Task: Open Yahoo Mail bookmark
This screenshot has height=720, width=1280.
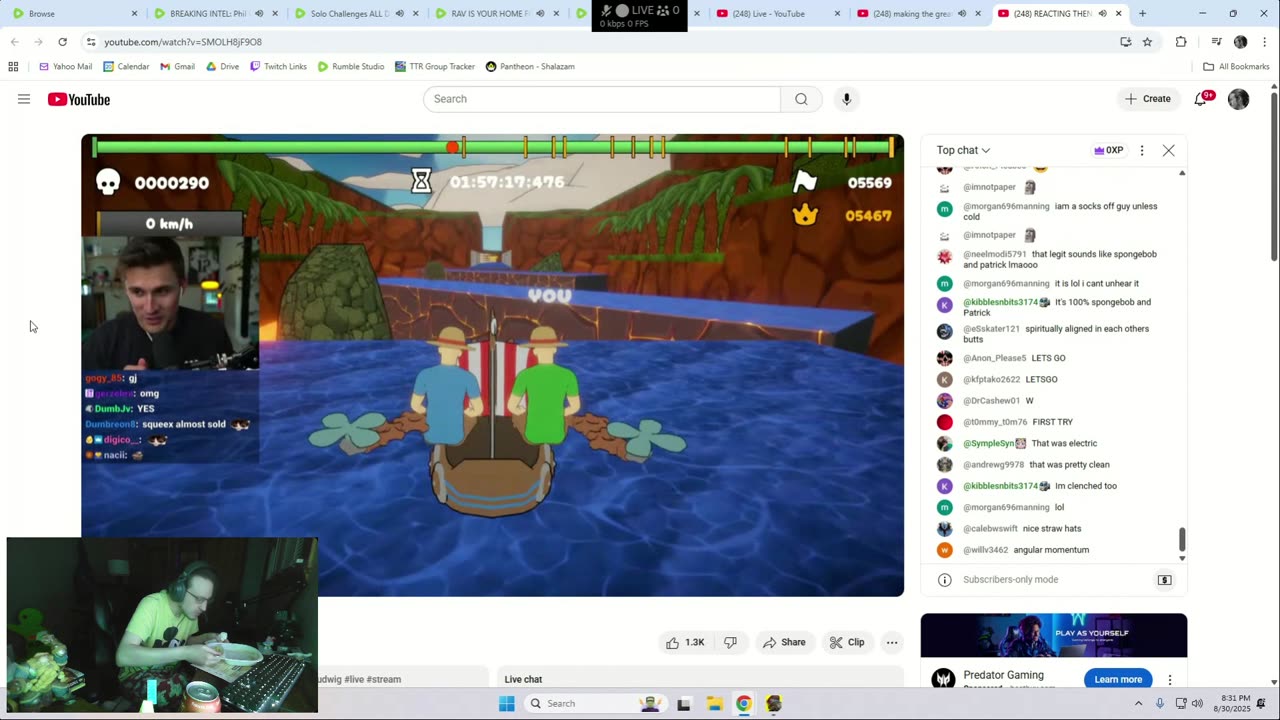Action: coord(65,67)
